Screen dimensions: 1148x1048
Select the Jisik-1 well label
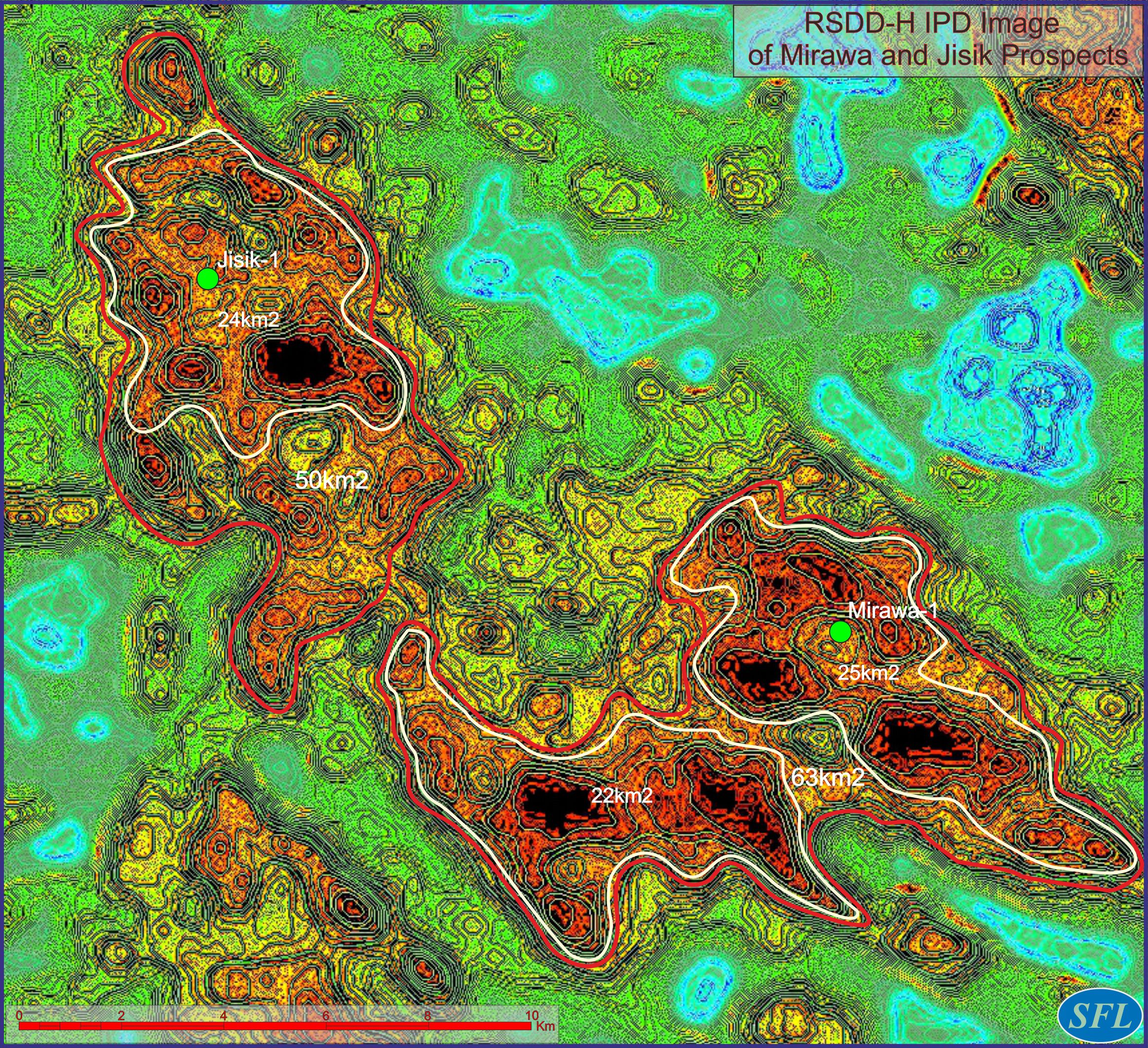(x=248, y=260)
